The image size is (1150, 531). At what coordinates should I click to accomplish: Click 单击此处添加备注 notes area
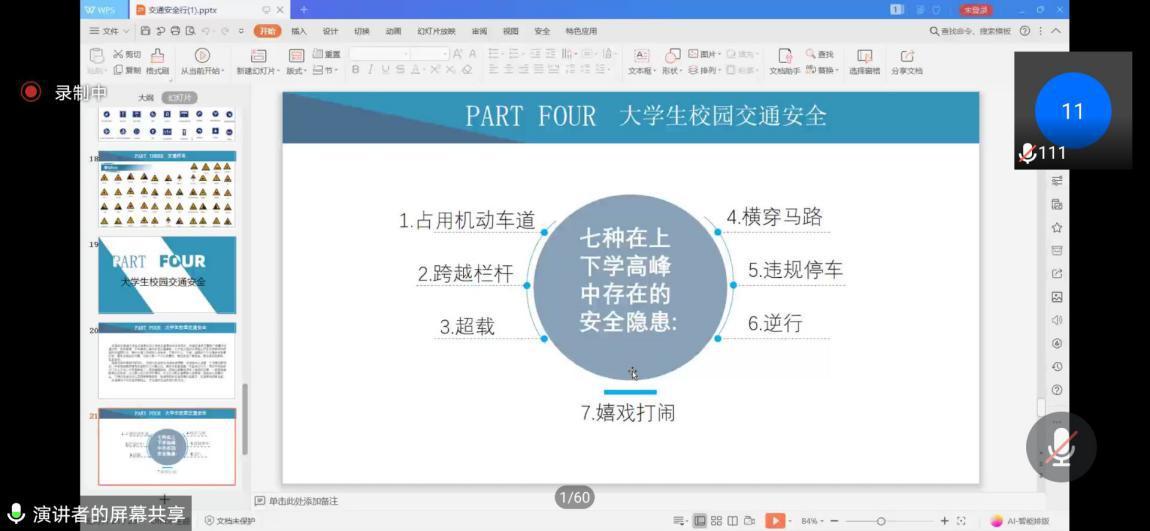tap(303, 501)
